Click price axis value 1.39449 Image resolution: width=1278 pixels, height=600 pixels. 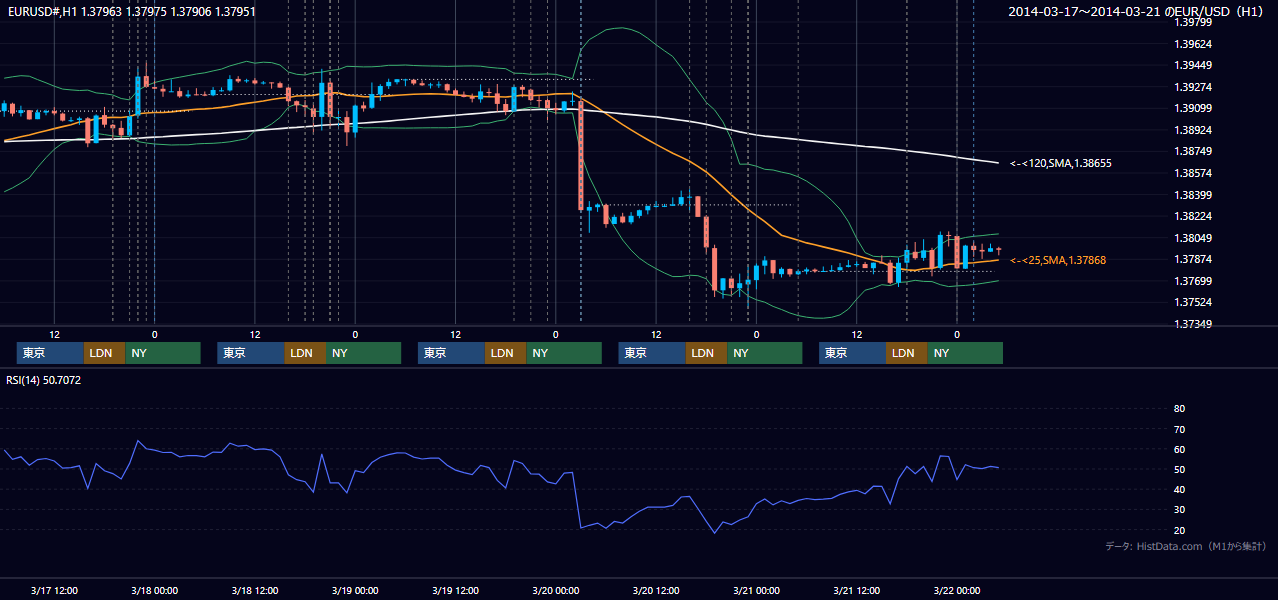coord(1193,65)
